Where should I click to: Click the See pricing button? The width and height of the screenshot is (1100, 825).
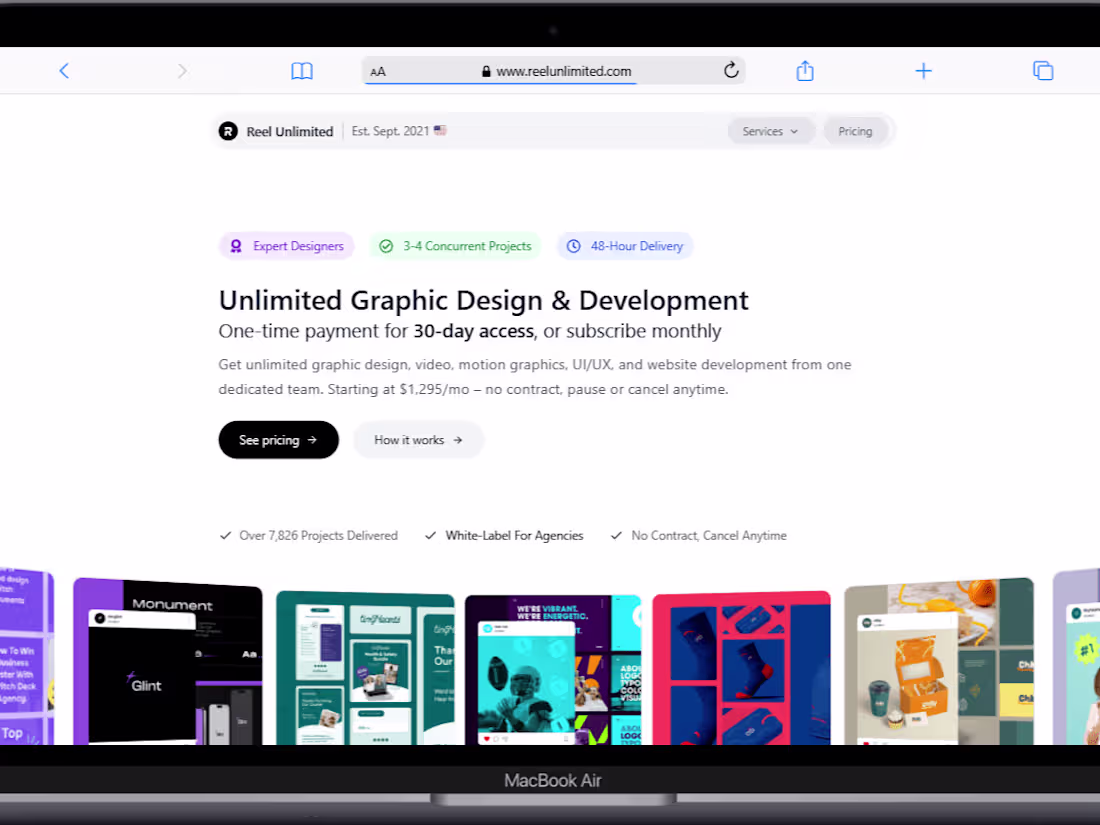278,439
